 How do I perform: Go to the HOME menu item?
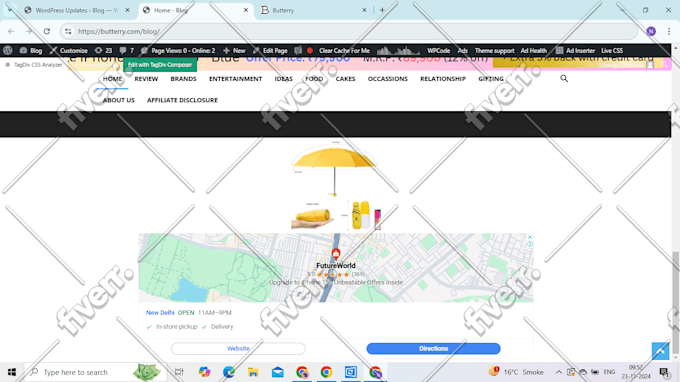click(x=112, y=78)
